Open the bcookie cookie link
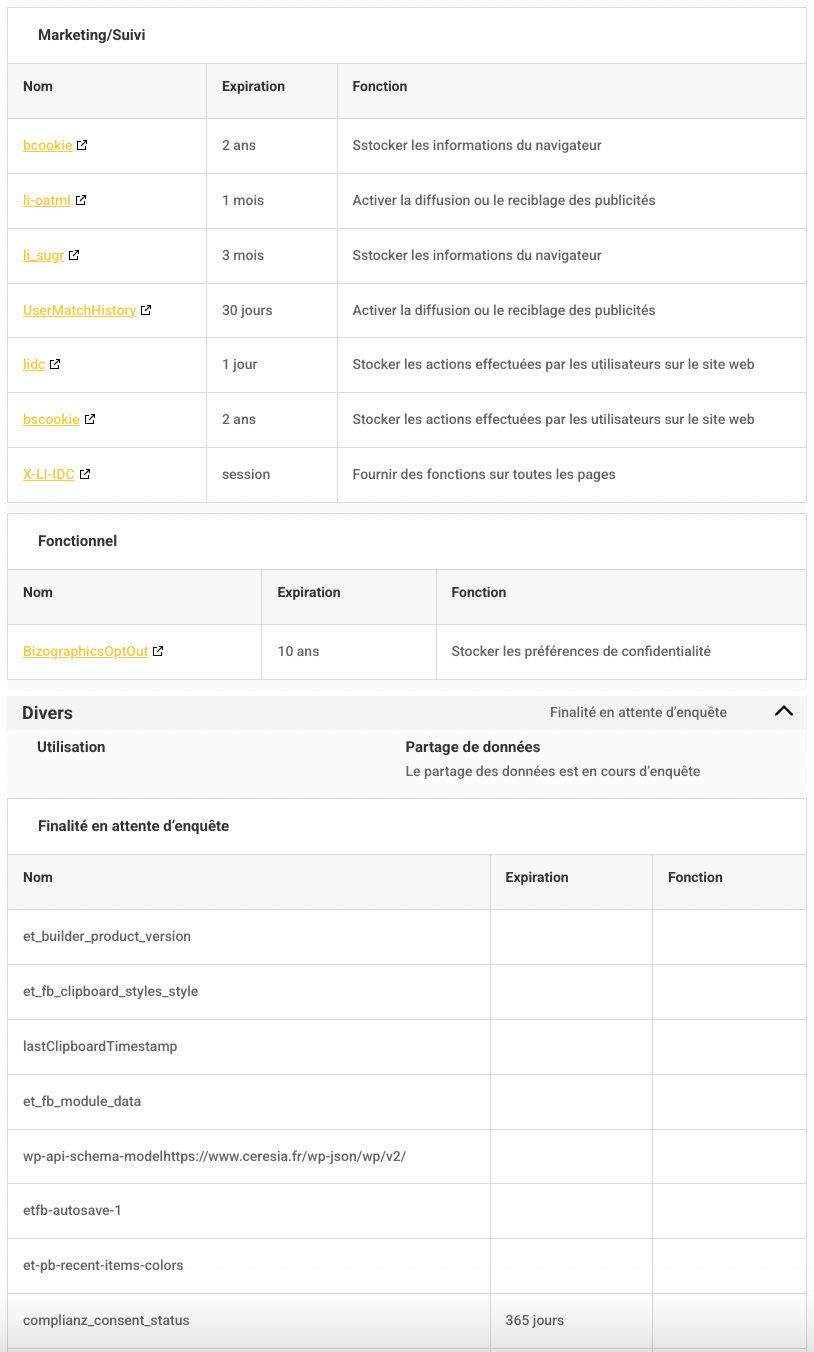This screenshot has height=1352, width=814. [47, 145]
